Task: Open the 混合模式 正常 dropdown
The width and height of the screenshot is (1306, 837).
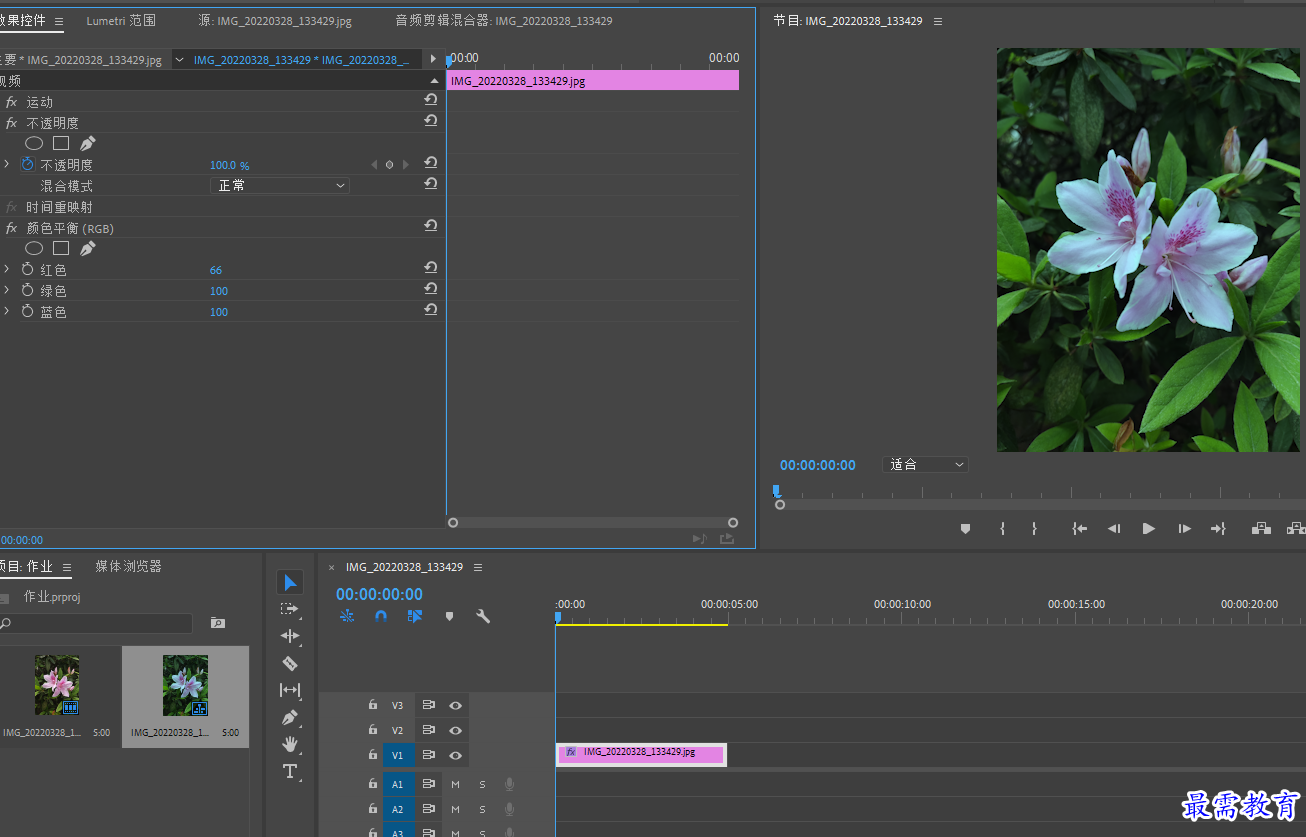Action: [x=280, y=186]
